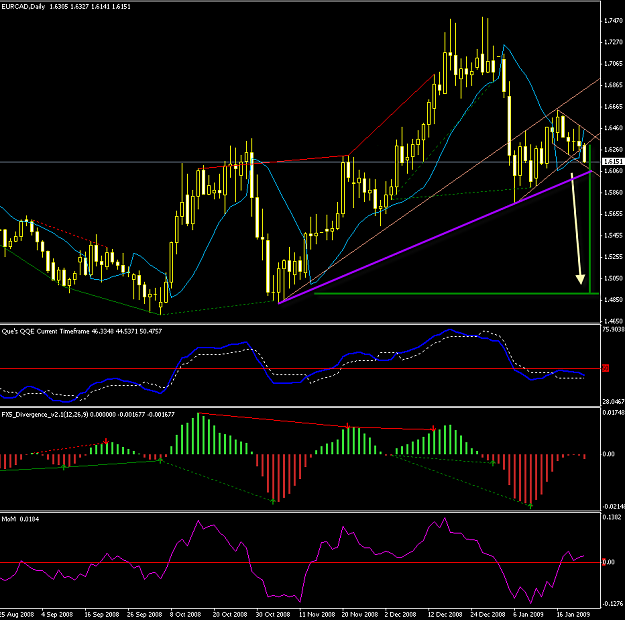The image size is (625, 620).
Task: Click the 24 Dec 2008 date label
Action: [x=488, y=614]
